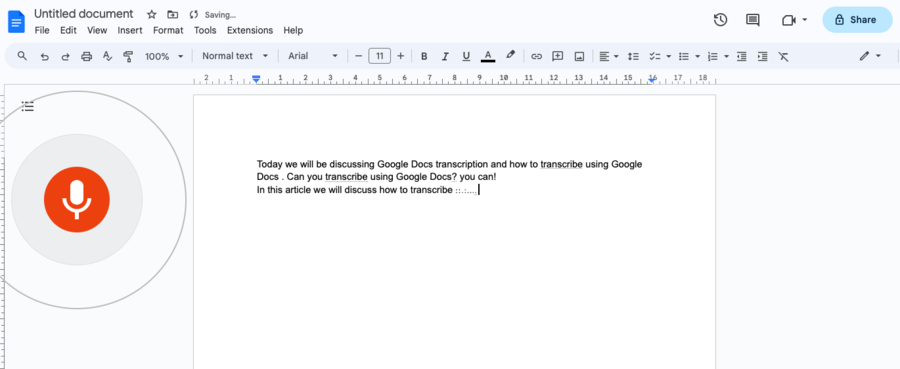The width and height of the screenshot is (900, 369).
Task: Open the highlight color picker
Action: pos(510,55)
